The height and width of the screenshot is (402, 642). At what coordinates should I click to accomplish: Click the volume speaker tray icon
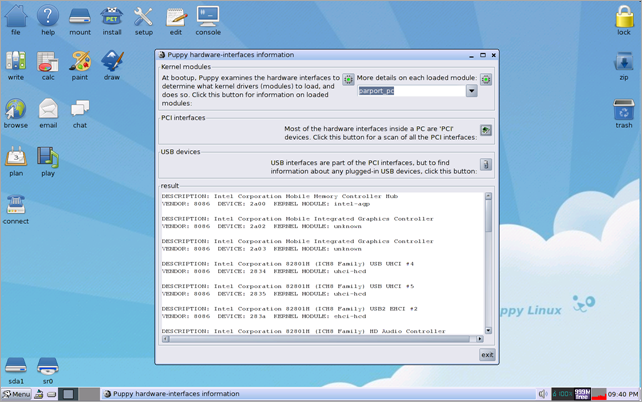[x=543, y=394]
